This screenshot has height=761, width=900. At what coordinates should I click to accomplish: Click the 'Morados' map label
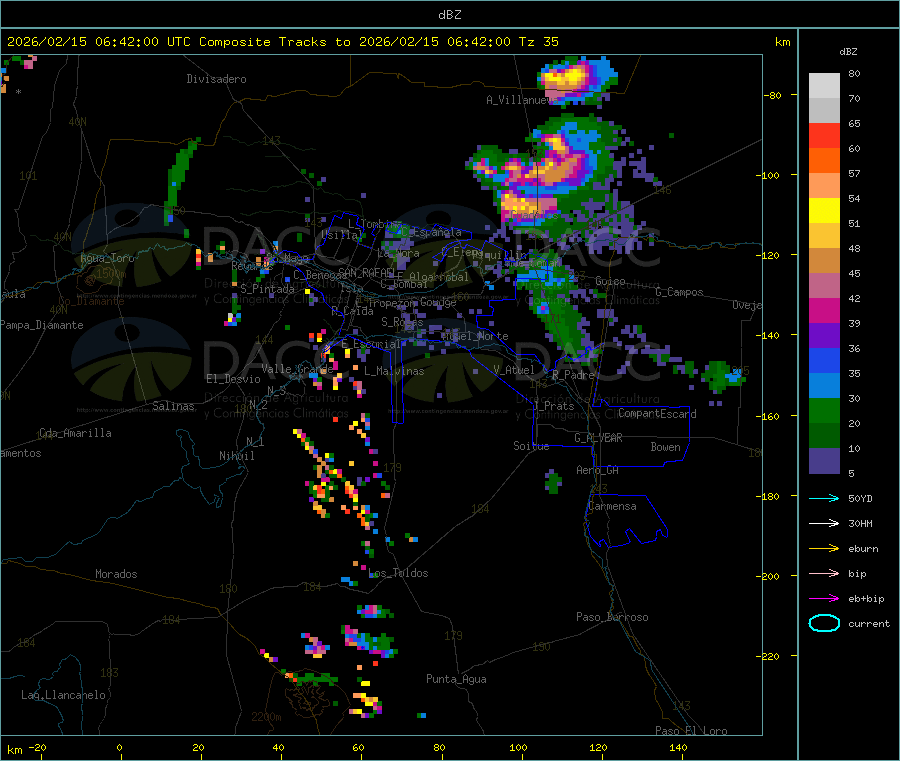(x=116, y=574)
